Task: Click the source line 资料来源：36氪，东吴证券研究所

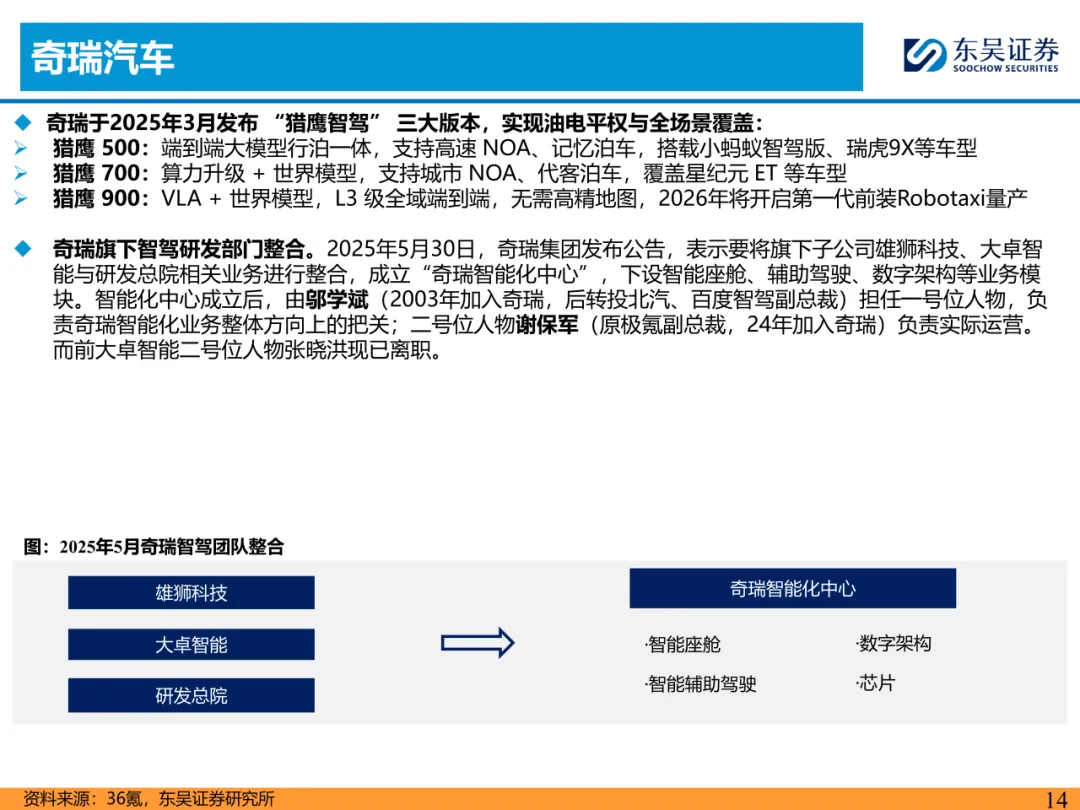Action: coord(149,798)
